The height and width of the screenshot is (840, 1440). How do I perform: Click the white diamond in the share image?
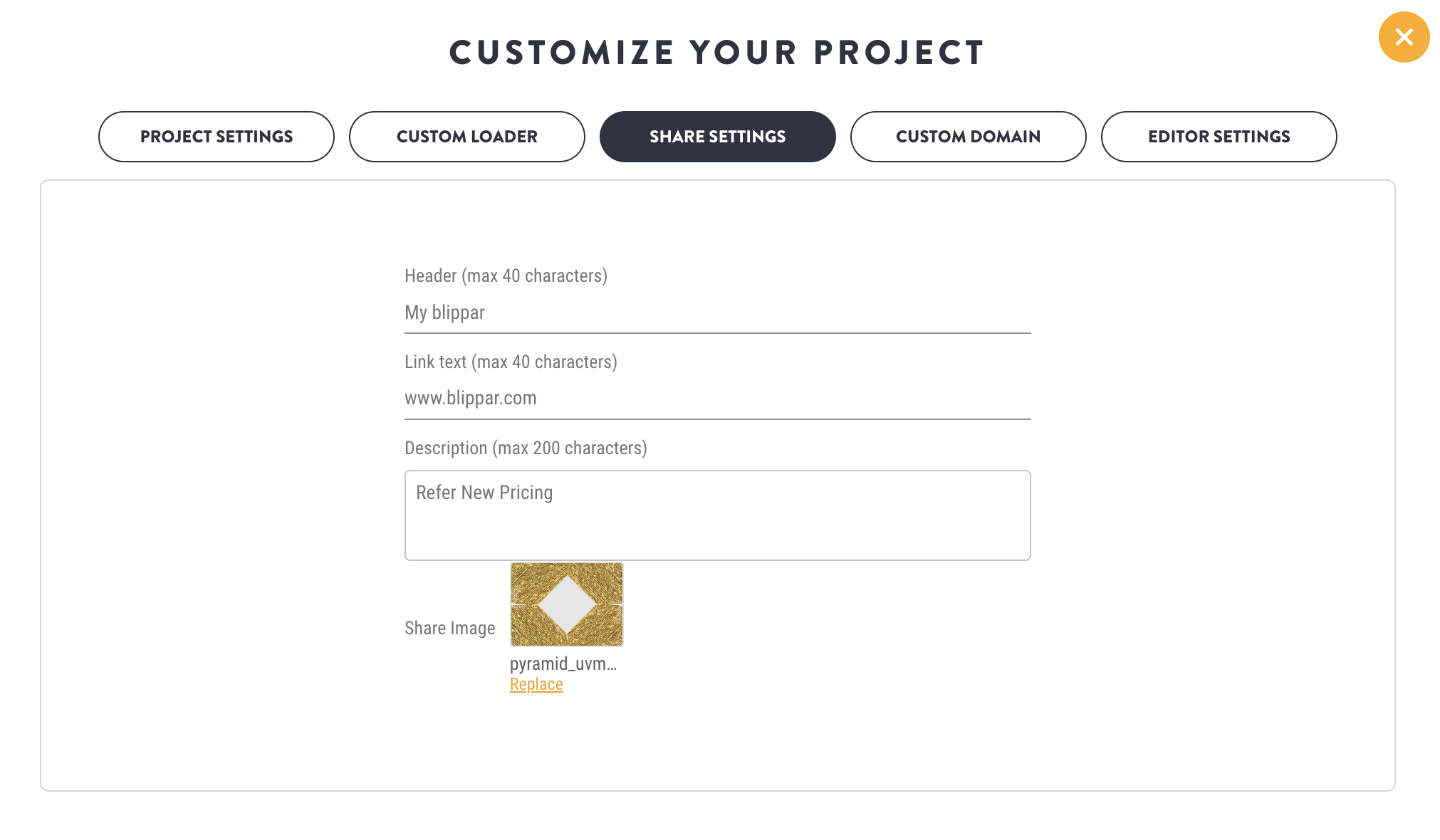click(x=567, y=604)
